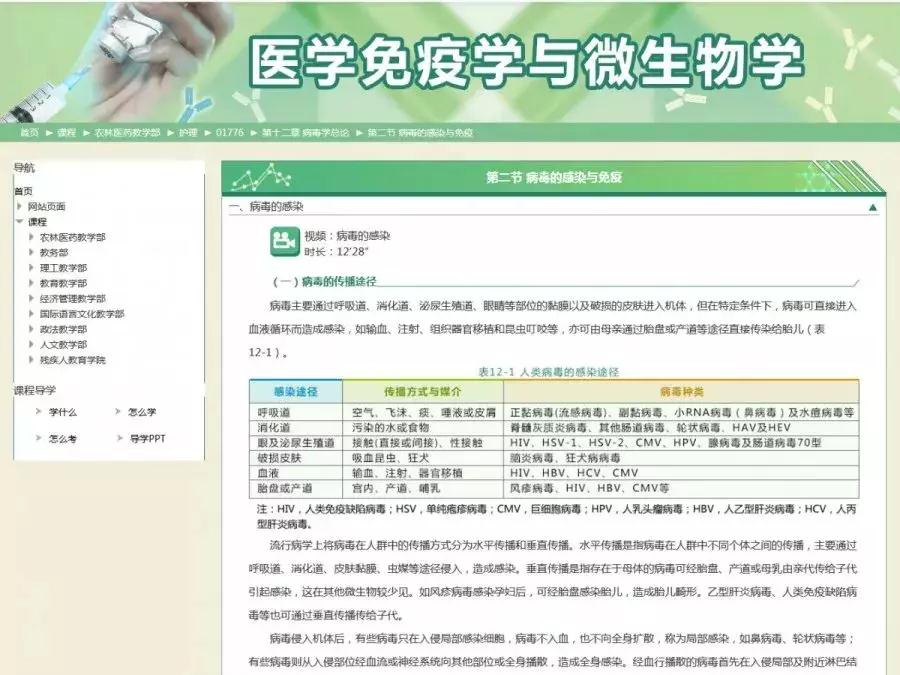The image size is (900, 675).
Task: Click the arrow icon before 学什么
Action: (x=39, y=412)
